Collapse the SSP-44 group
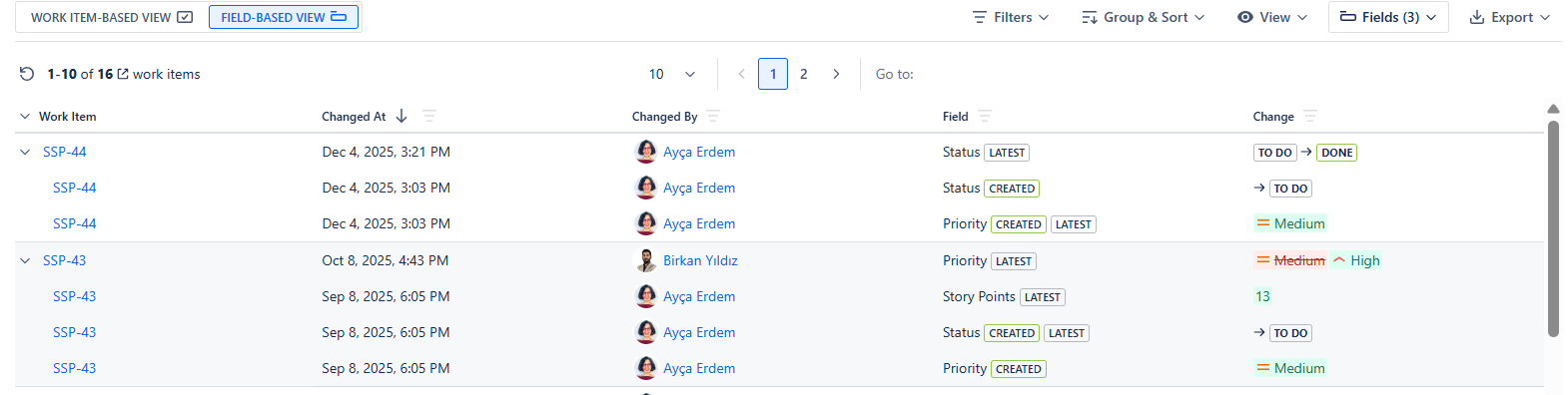Viewport: 1568px width, 395px height. tap(25, 153)
